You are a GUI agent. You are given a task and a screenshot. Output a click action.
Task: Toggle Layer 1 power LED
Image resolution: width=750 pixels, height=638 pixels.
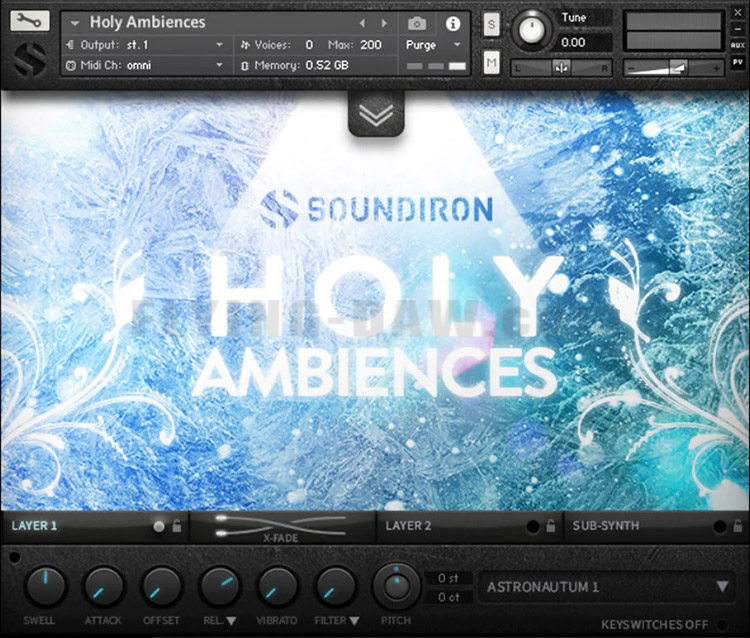159,527
